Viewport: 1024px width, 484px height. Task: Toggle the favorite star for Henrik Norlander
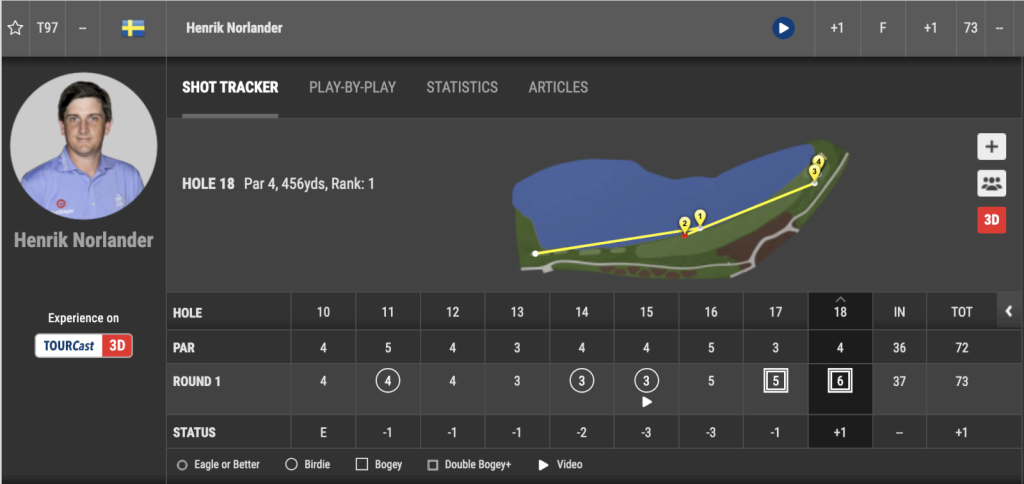tap(15, 28)
